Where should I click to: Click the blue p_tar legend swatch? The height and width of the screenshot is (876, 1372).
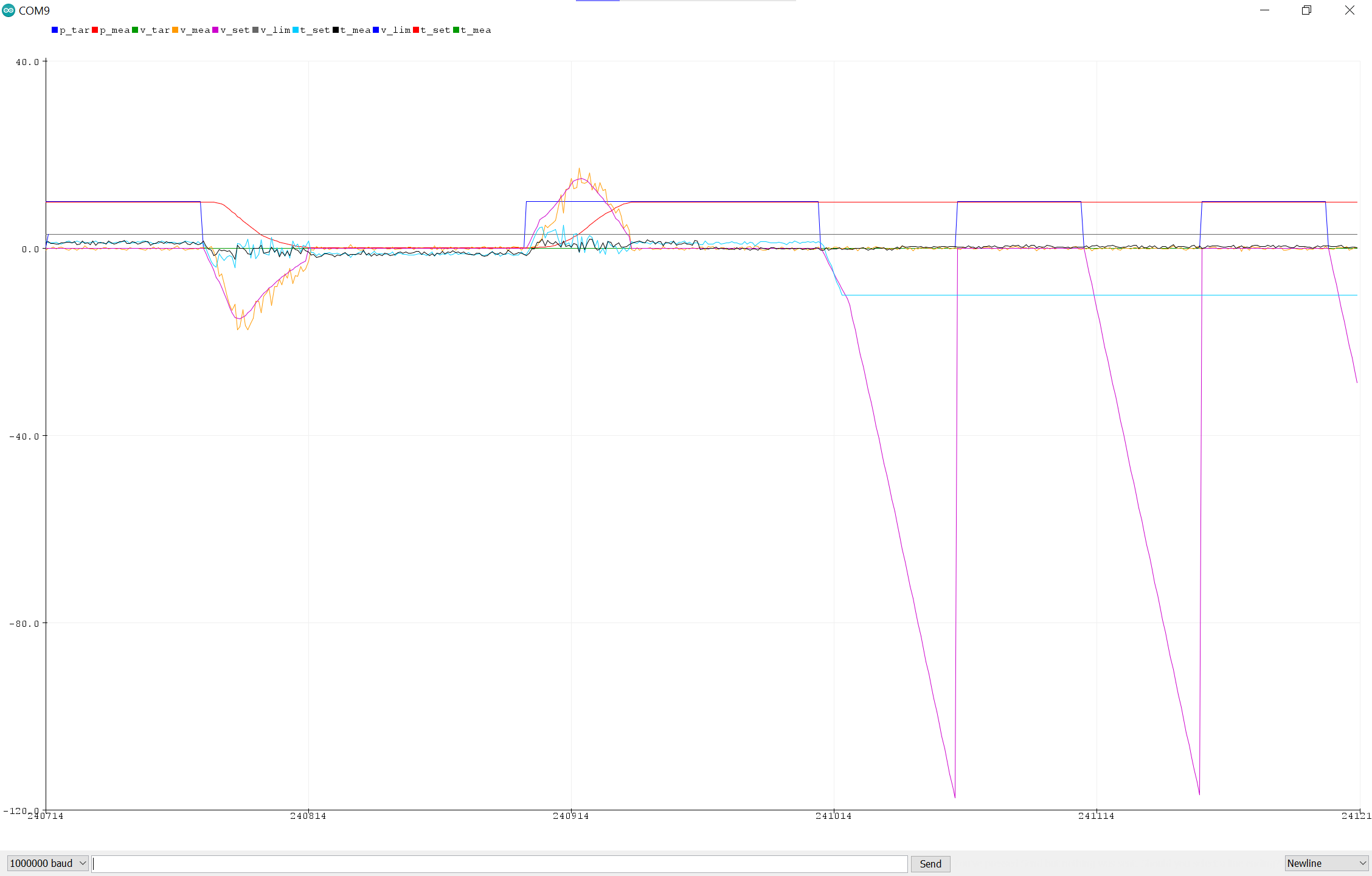point(55,30)
